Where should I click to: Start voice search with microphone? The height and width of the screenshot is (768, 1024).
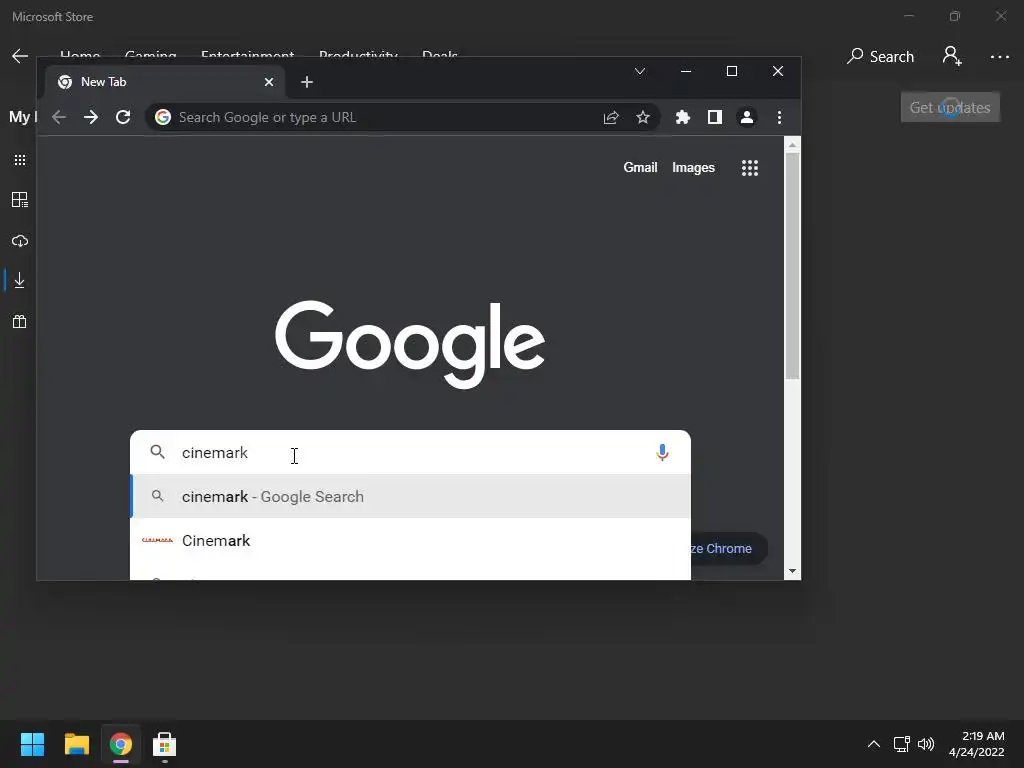662,452
